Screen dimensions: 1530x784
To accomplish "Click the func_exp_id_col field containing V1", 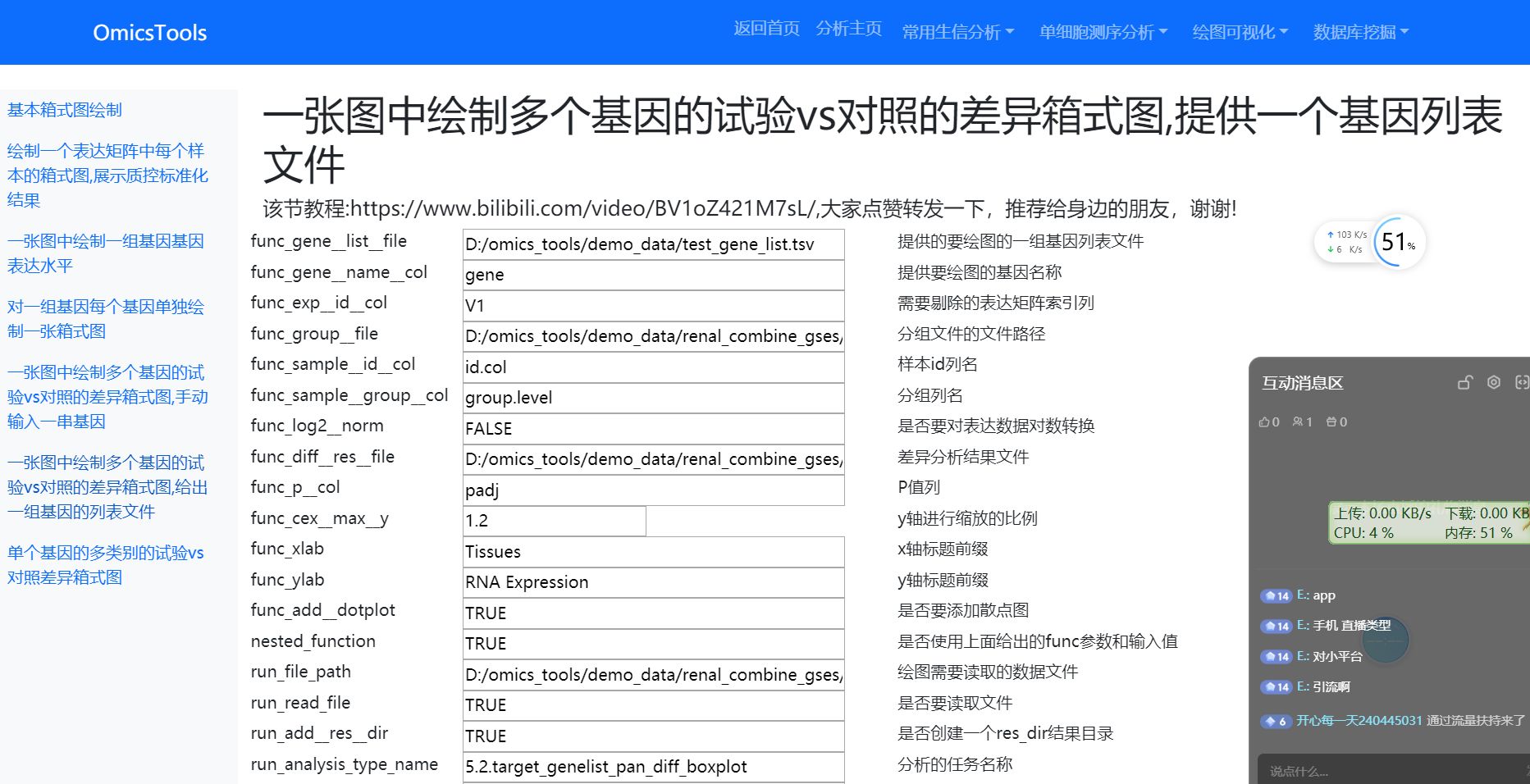I will point(654,306).
